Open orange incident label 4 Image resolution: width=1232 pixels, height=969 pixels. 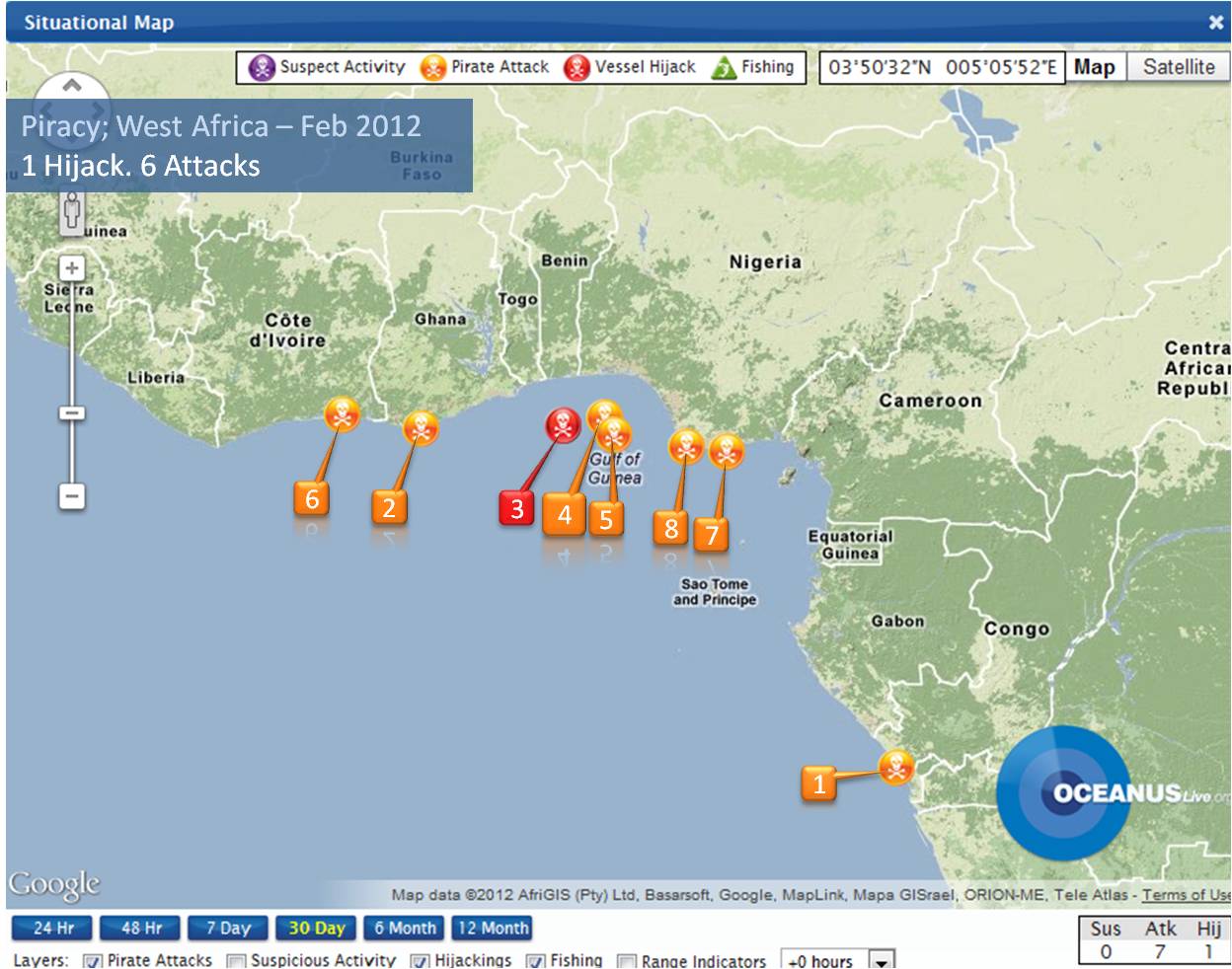(564, 513)
